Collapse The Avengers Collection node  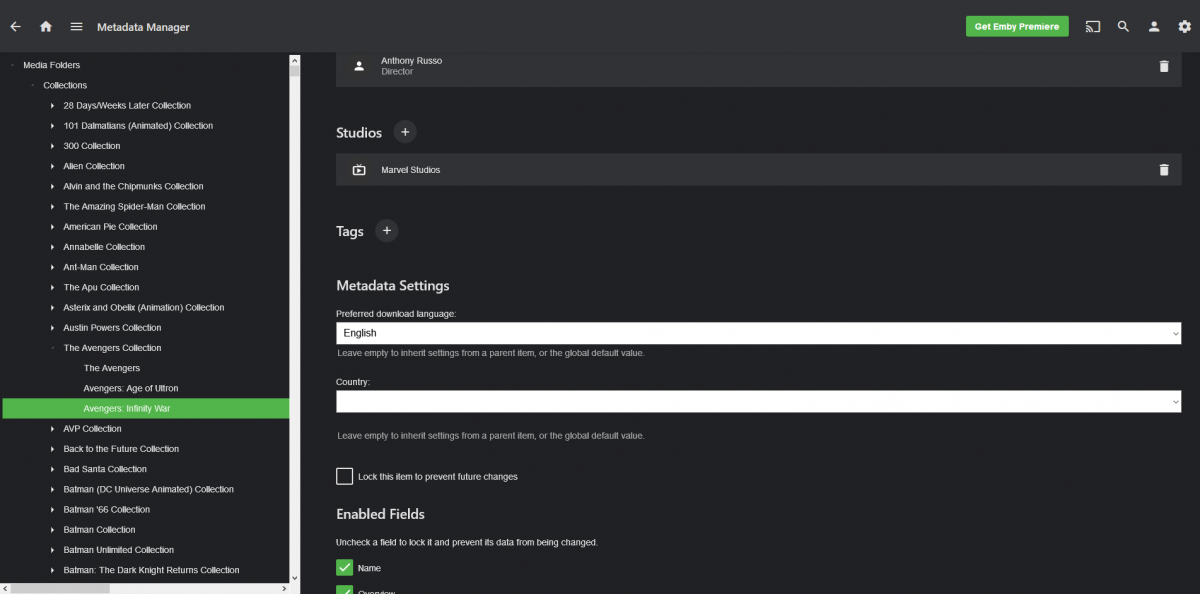coord(52,348)
